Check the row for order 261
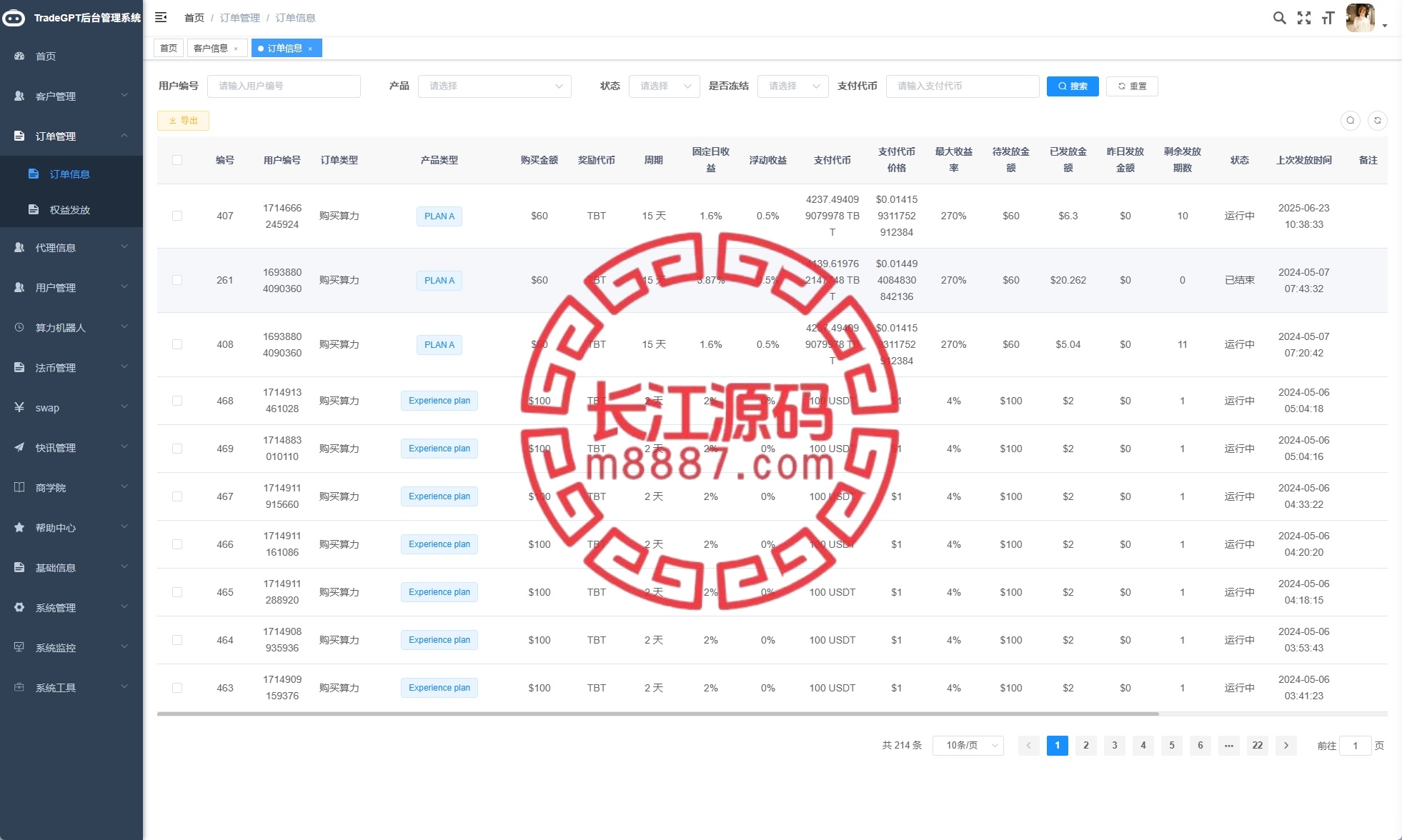Screen dimensions: 1402x840 (177, 280)
